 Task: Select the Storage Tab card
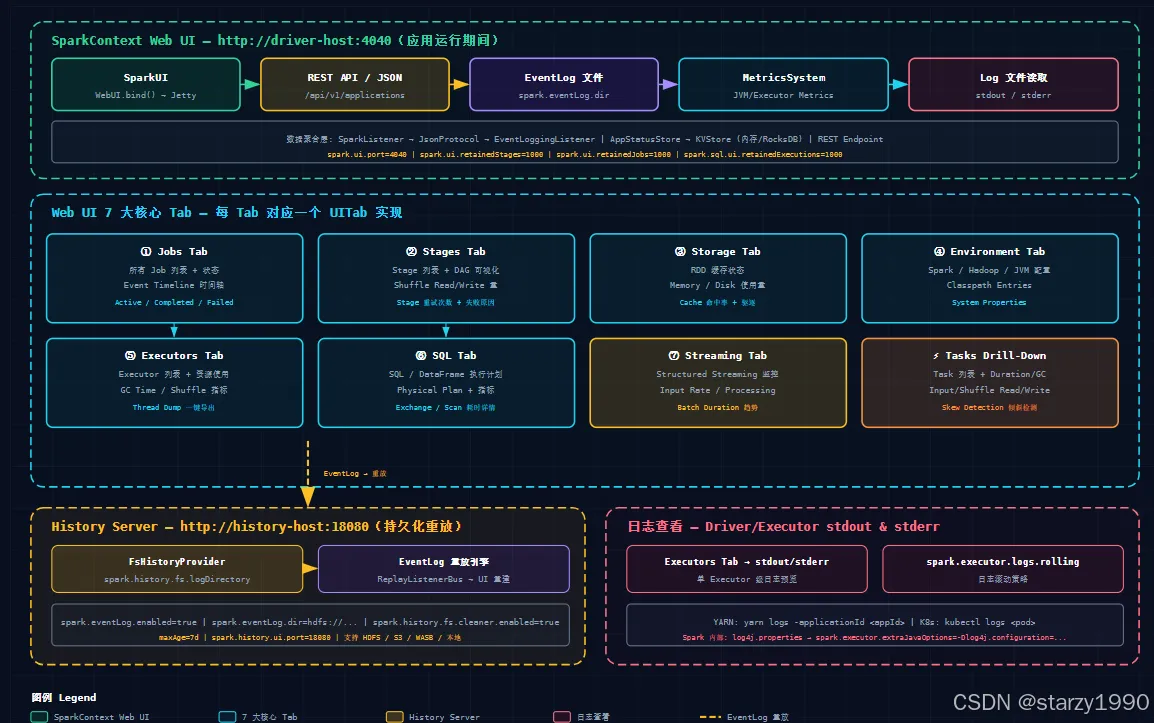(718, 278)
